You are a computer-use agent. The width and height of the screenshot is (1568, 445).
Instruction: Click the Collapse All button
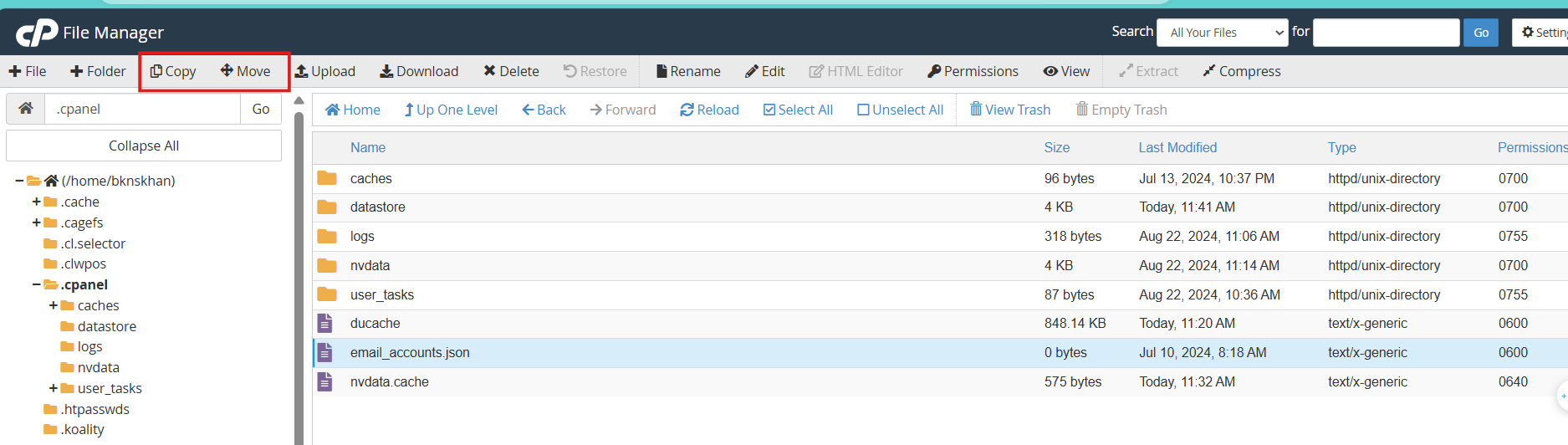[144, 146]
